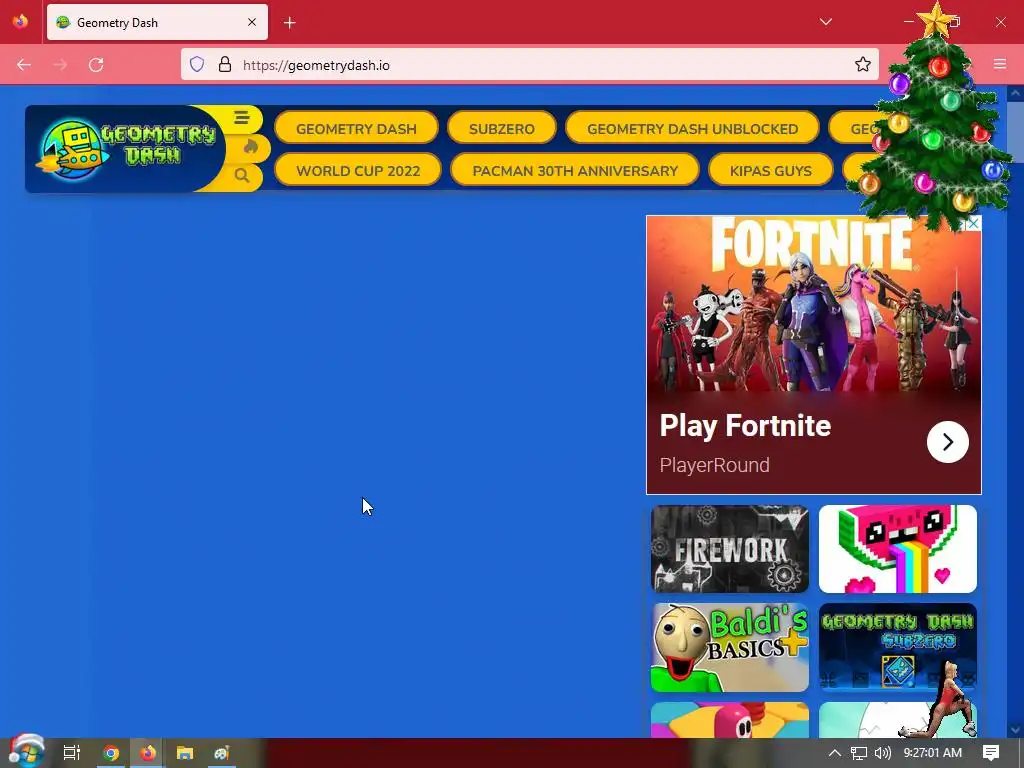Open a new tab with the plus button

[289, 23]
